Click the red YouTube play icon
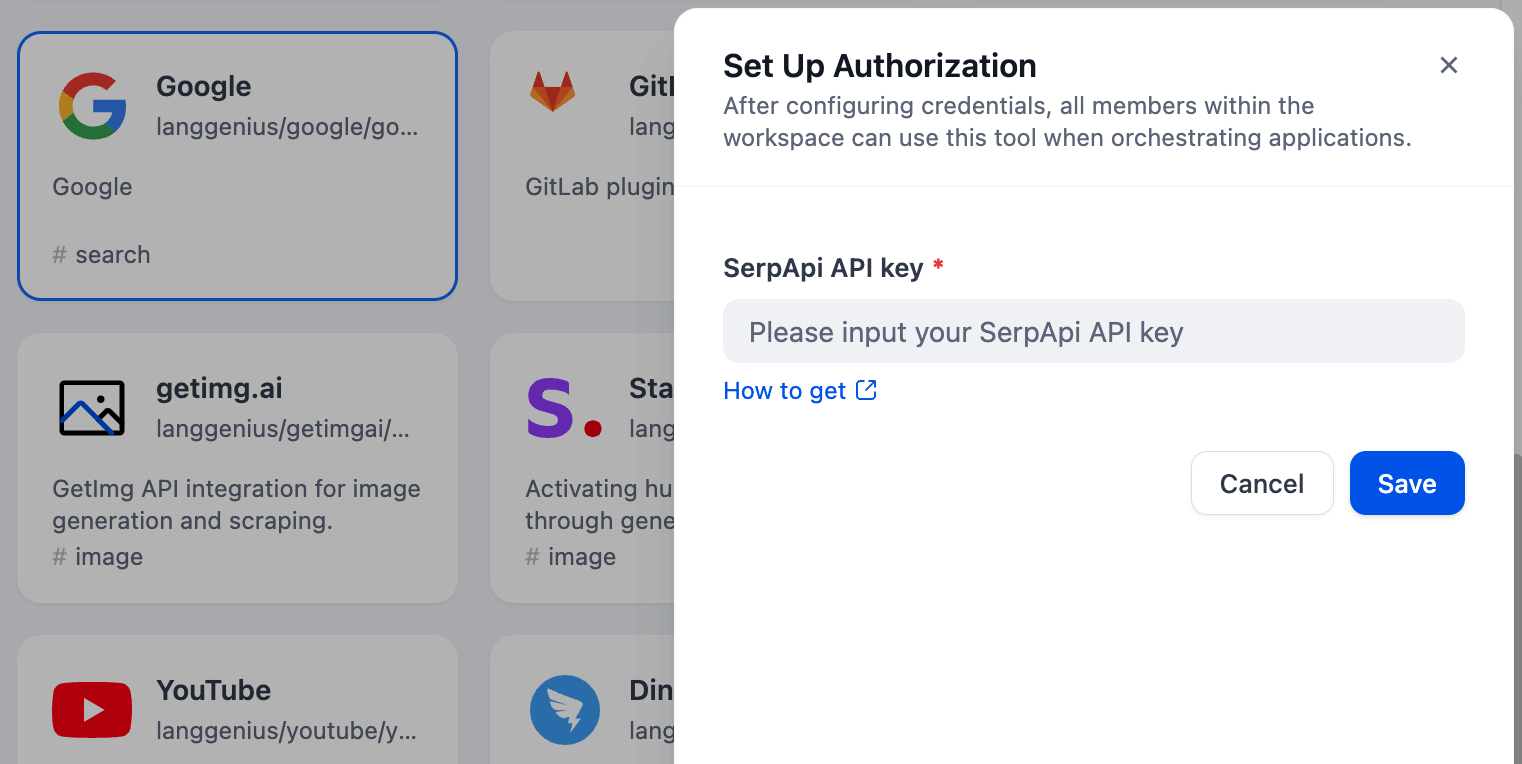This screenshot has height=764, width=1522. (92, 709)
